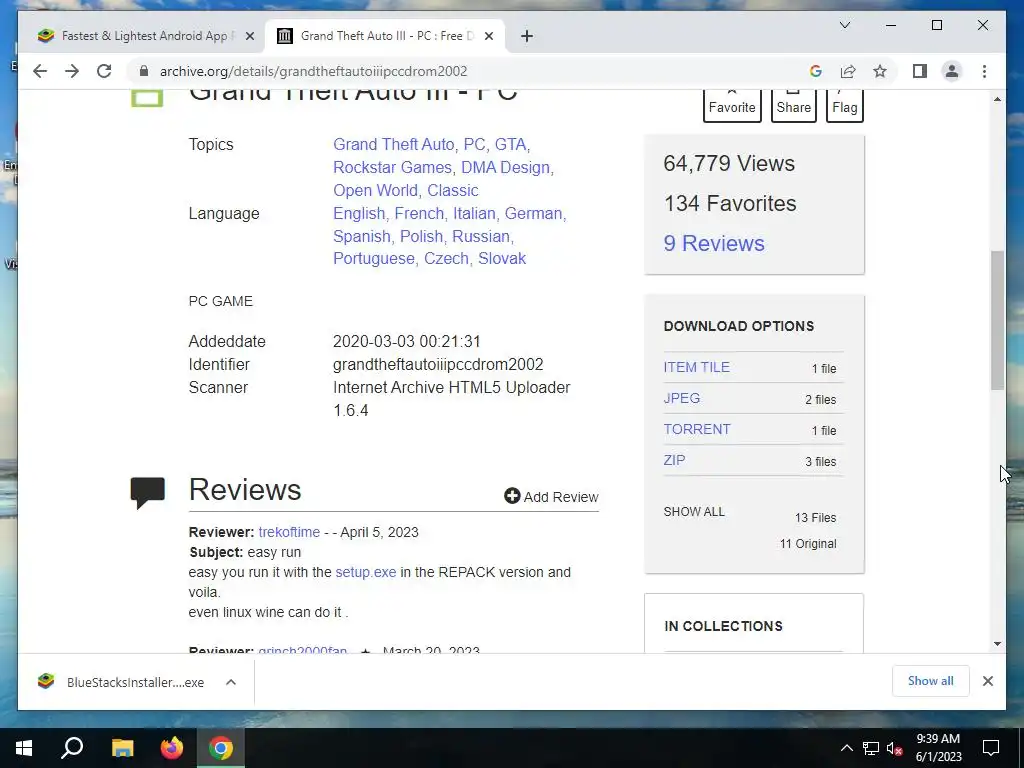Viewport: 1024px width, 768px height.
Task: Open the Windows Start menu
Action: pyautogui.click(x=24, y=748)
